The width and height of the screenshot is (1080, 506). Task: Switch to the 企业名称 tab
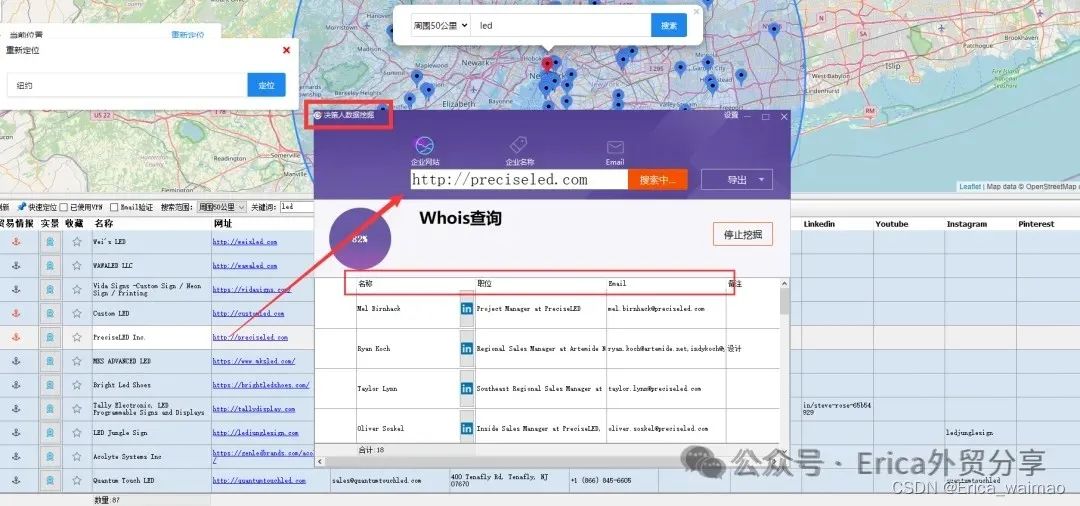point(519,151)
